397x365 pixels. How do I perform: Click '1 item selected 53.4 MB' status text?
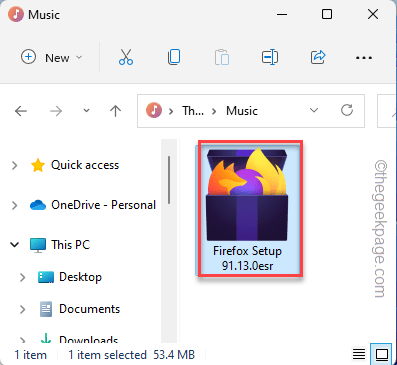[131, 355]
